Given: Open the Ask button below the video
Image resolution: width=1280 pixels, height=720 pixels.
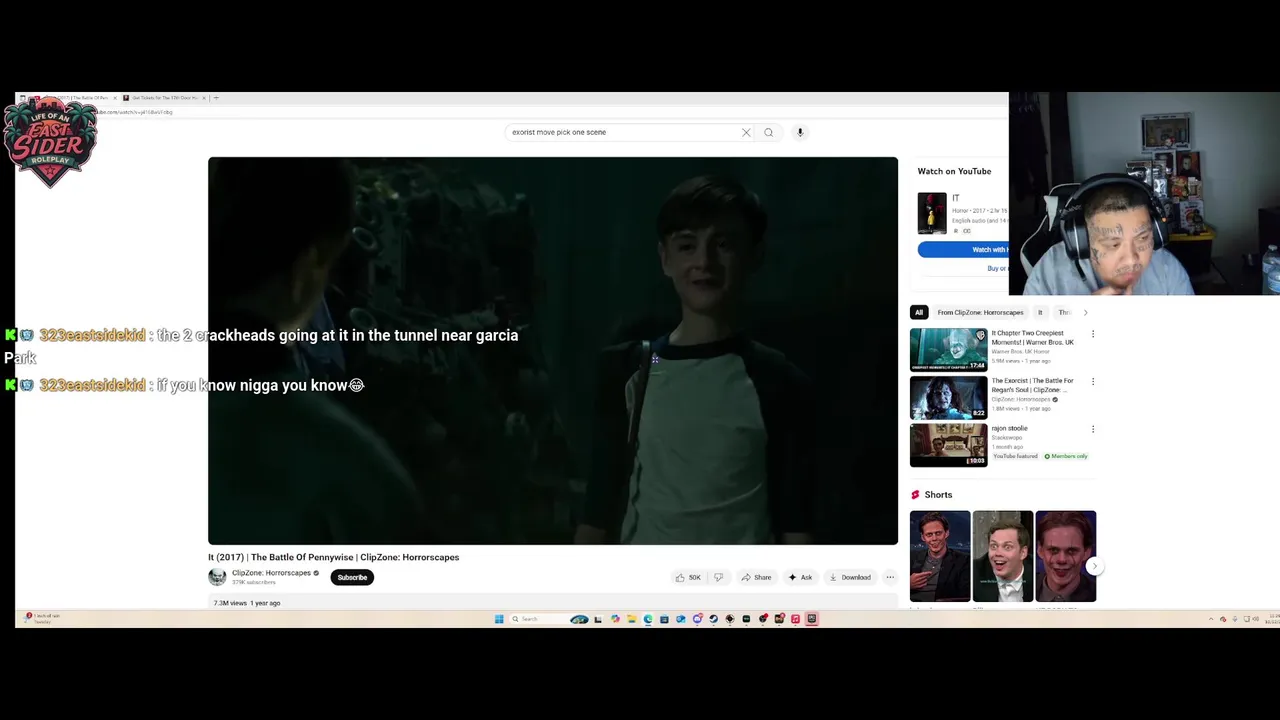Looking at the screenshot, I should (x=800, y=577).
